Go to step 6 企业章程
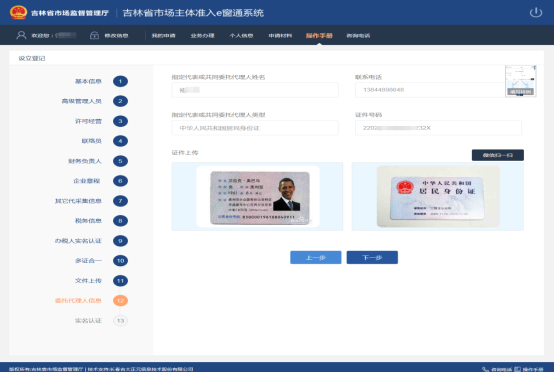 120,181
